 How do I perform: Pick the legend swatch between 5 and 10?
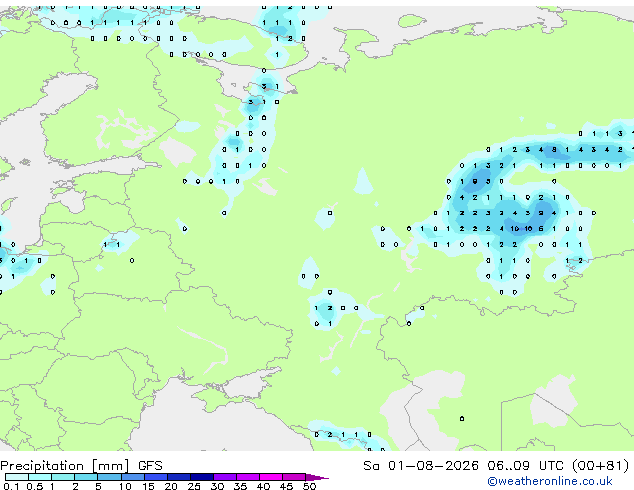109,477
